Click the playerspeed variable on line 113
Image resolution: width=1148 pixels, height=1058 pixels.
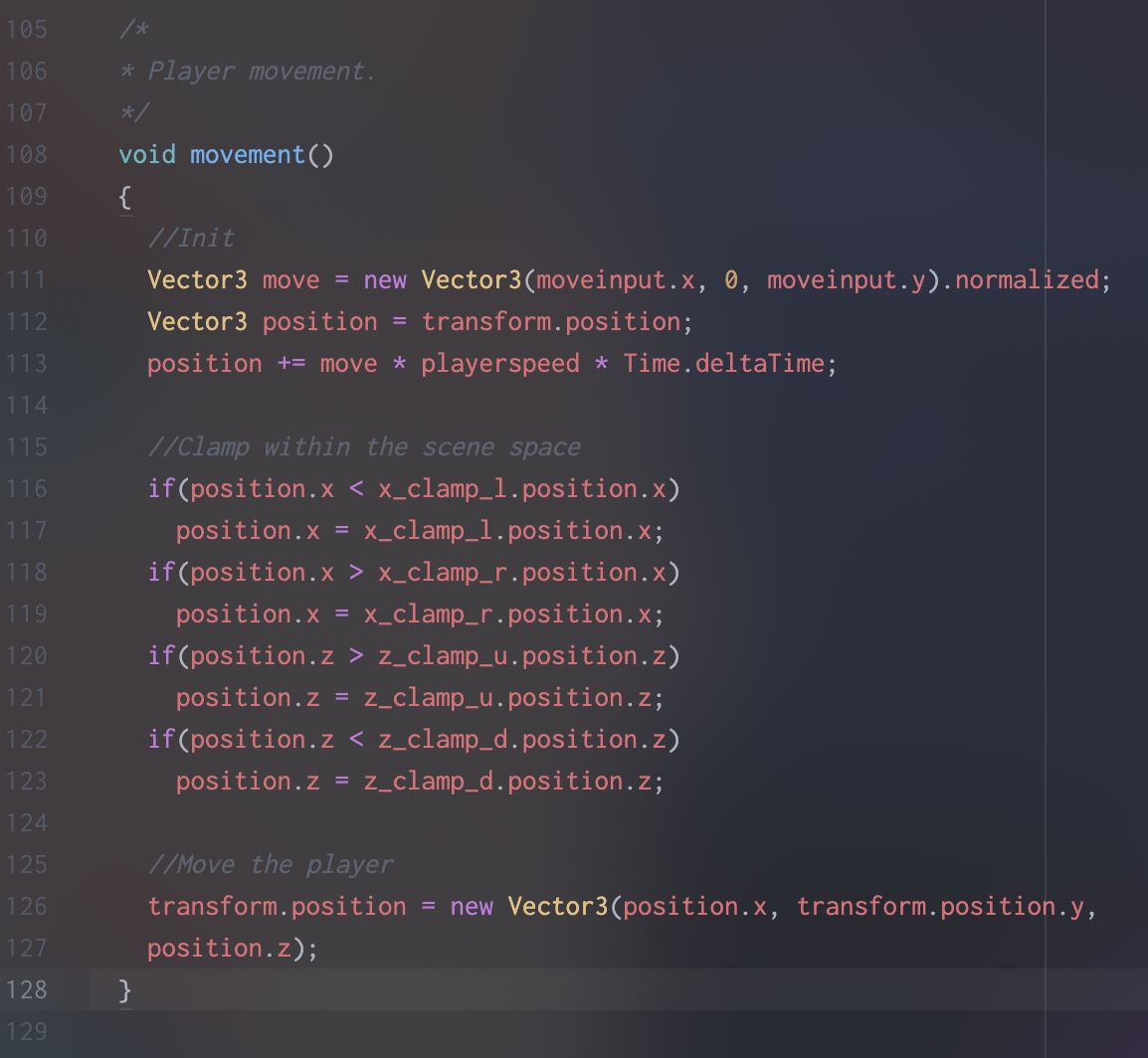500,363
